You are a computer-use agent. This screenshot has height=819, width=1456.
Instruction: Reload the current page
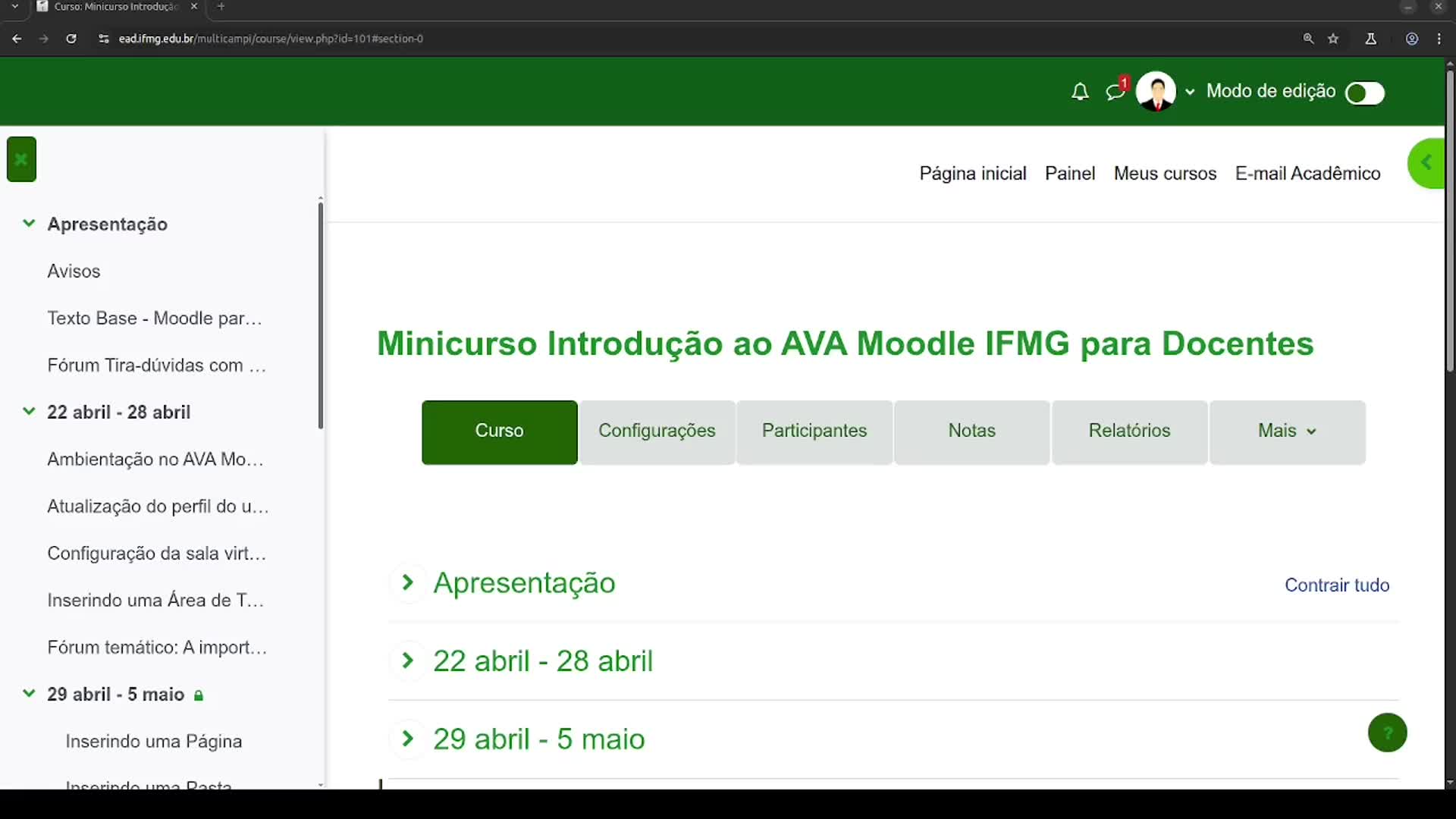click(71, 39)
